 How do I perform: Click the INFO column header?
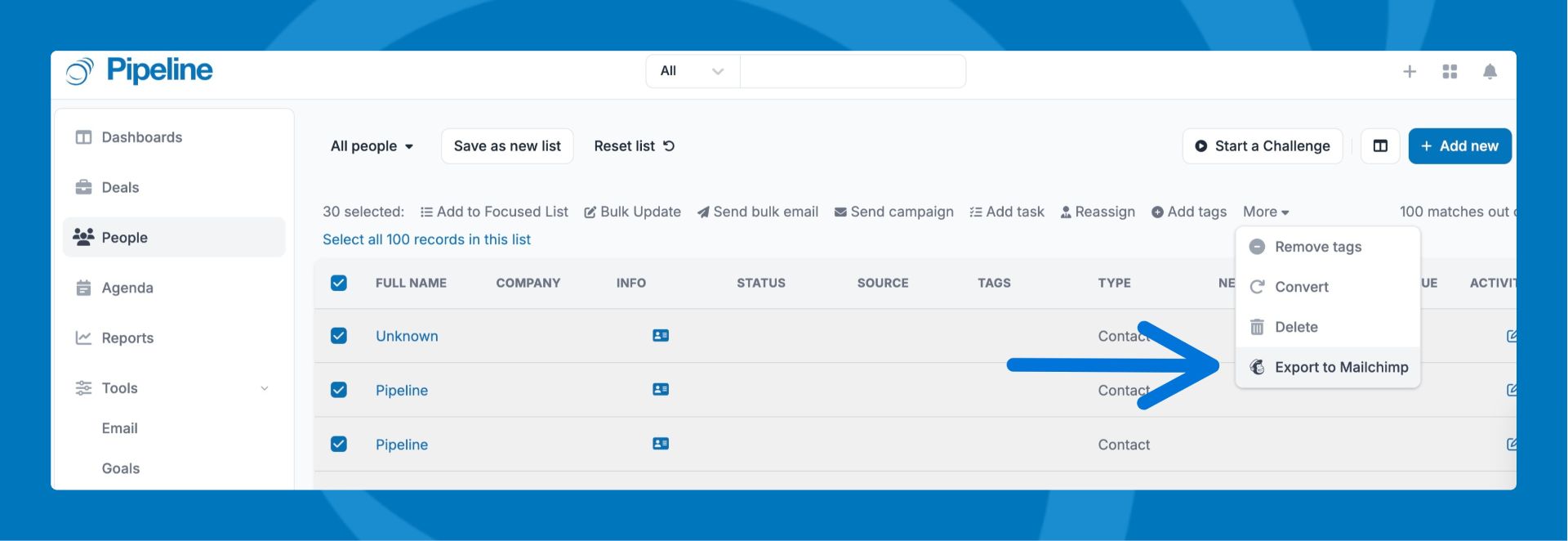pos(631,283)
